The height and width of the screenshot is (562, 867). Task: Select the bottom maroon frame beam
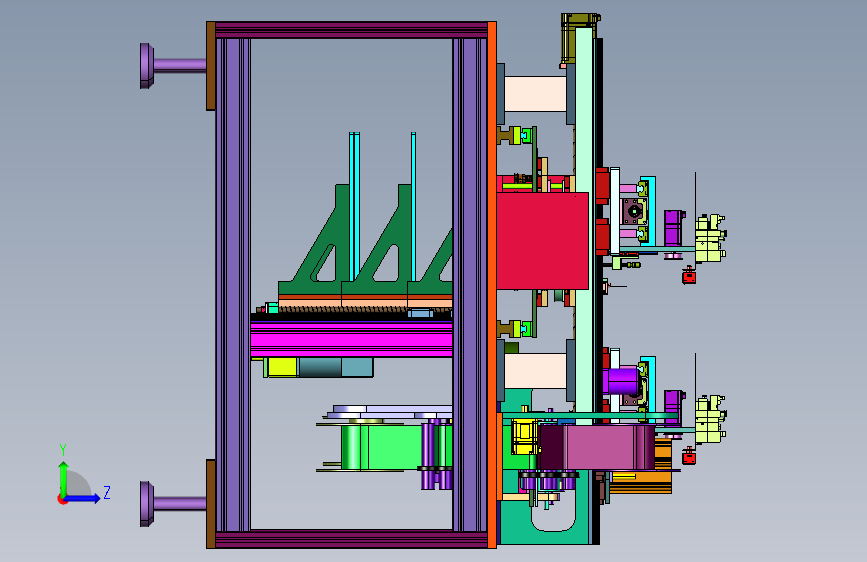(351, 539)
